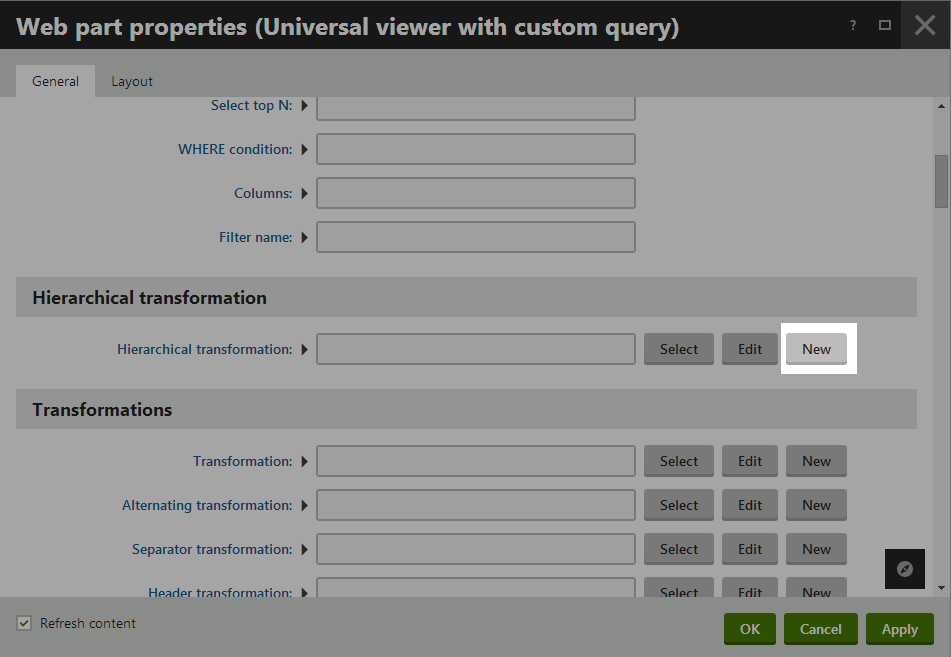Image resolution: width=951 pixels, height=657 pixels.
Task: Expand the Separator transformation arrow
Action: [x=304, y=550]
